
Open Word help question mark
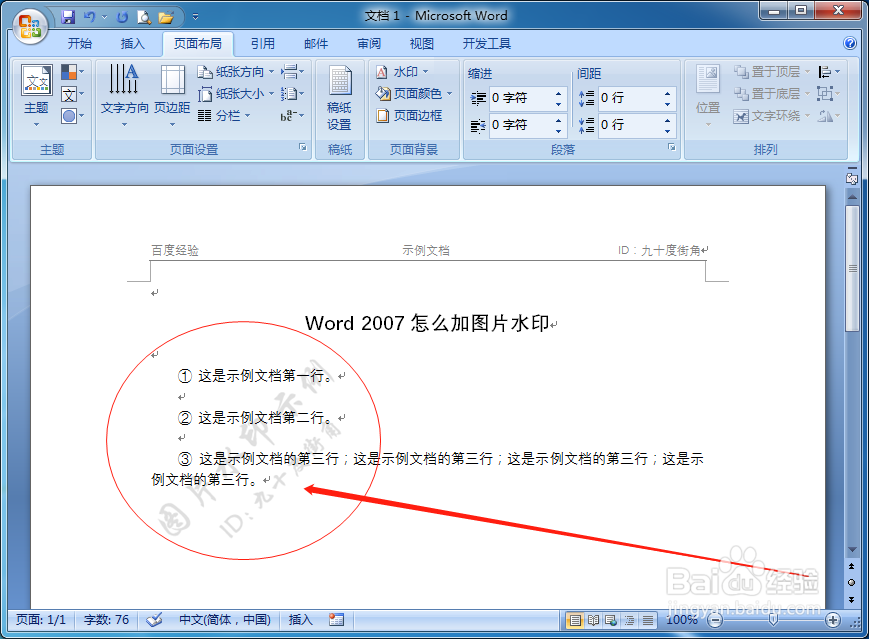tap(850, 43)
